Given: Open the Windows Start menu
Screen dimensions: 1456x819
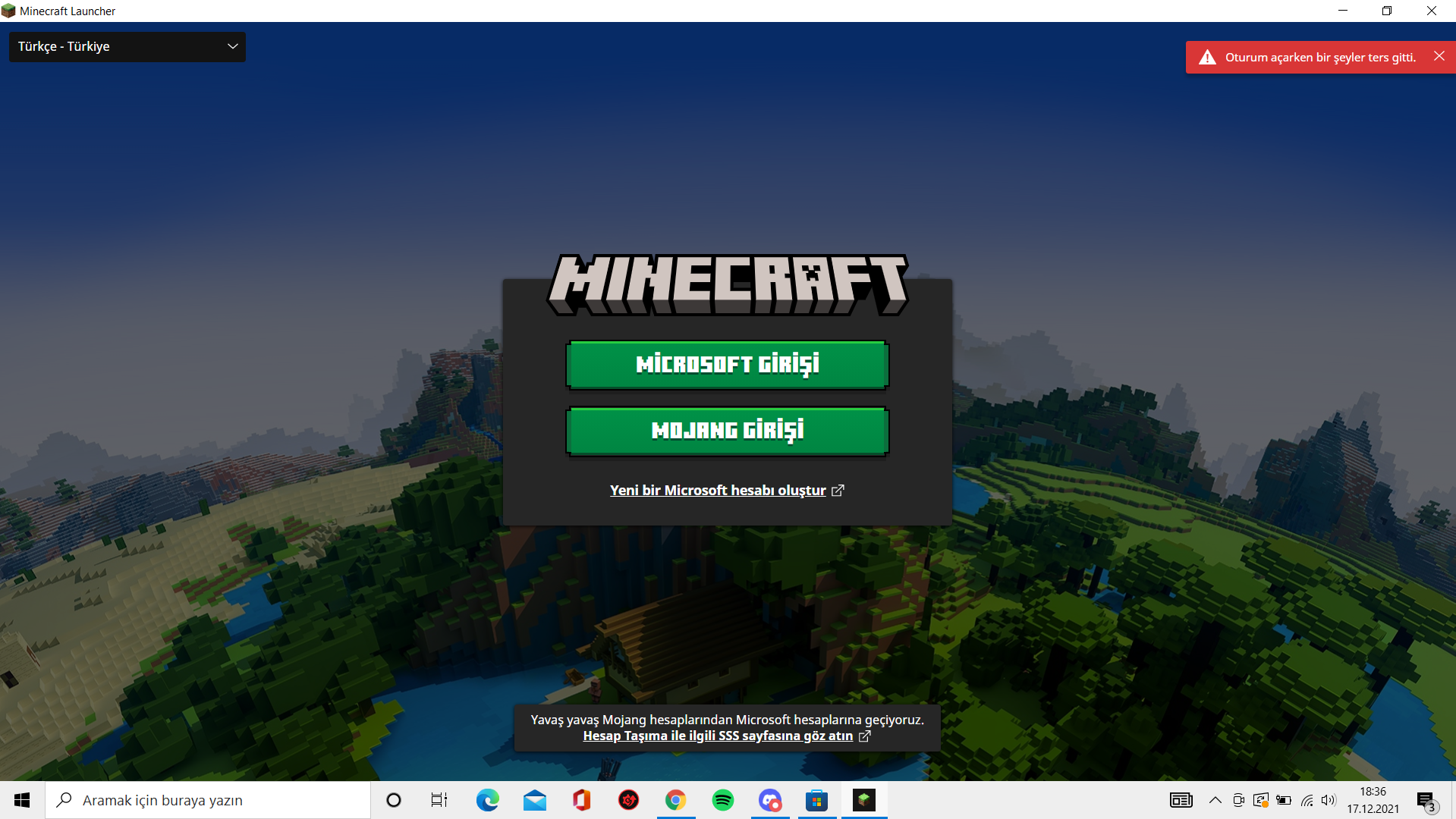Looking at the screenshot, I should click(22, 800).
